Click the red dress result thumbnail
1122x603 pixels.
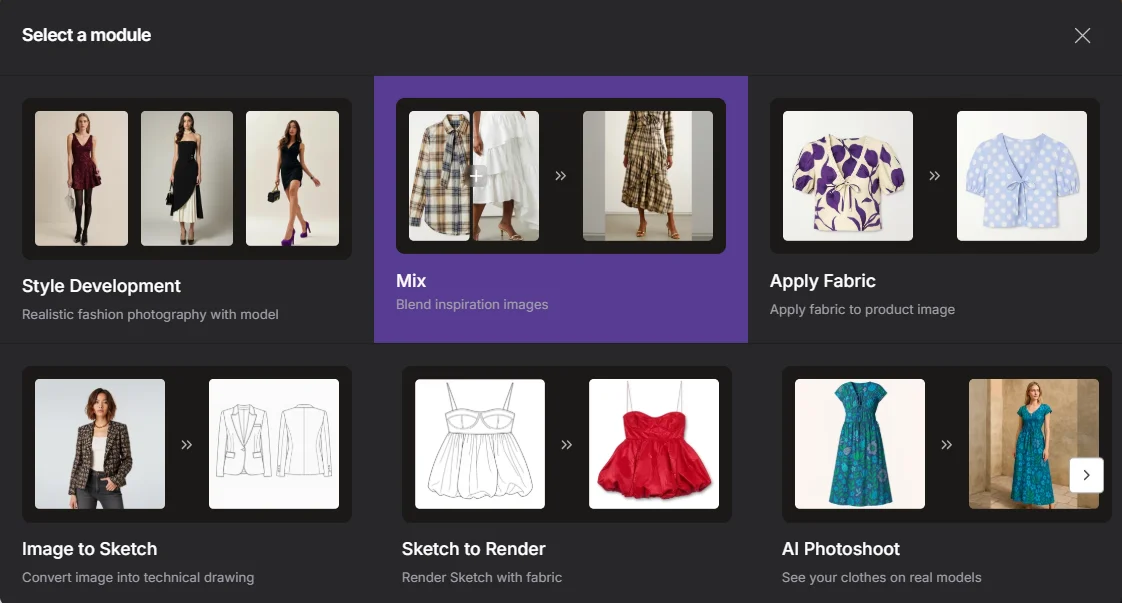(x=654, y=444)
